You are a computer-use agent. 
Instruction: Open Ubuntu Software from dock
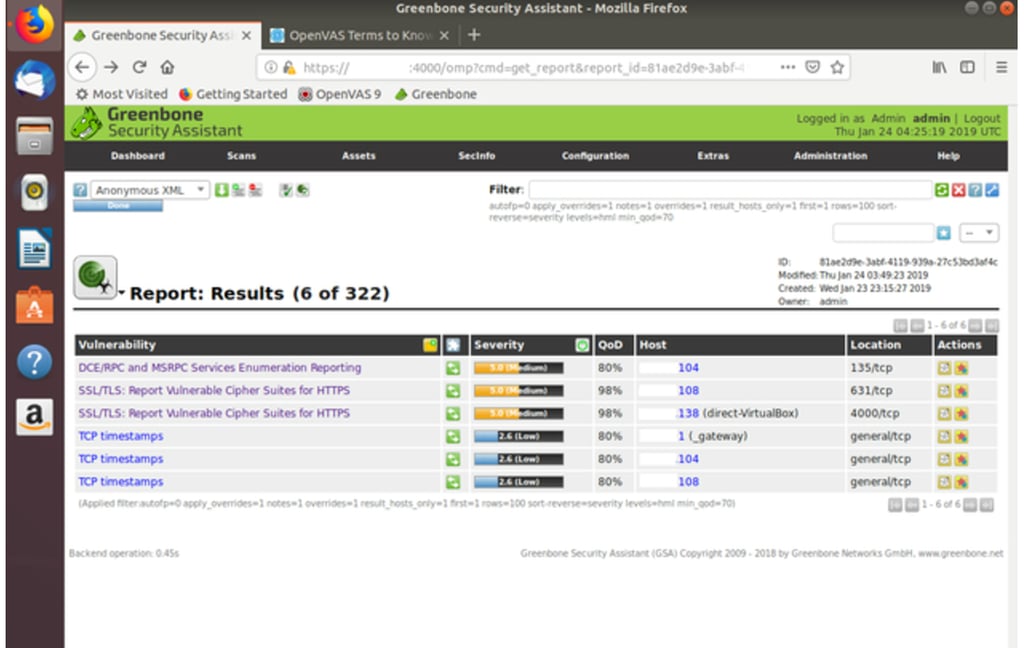pyautogui.click(x=35, y=305)
